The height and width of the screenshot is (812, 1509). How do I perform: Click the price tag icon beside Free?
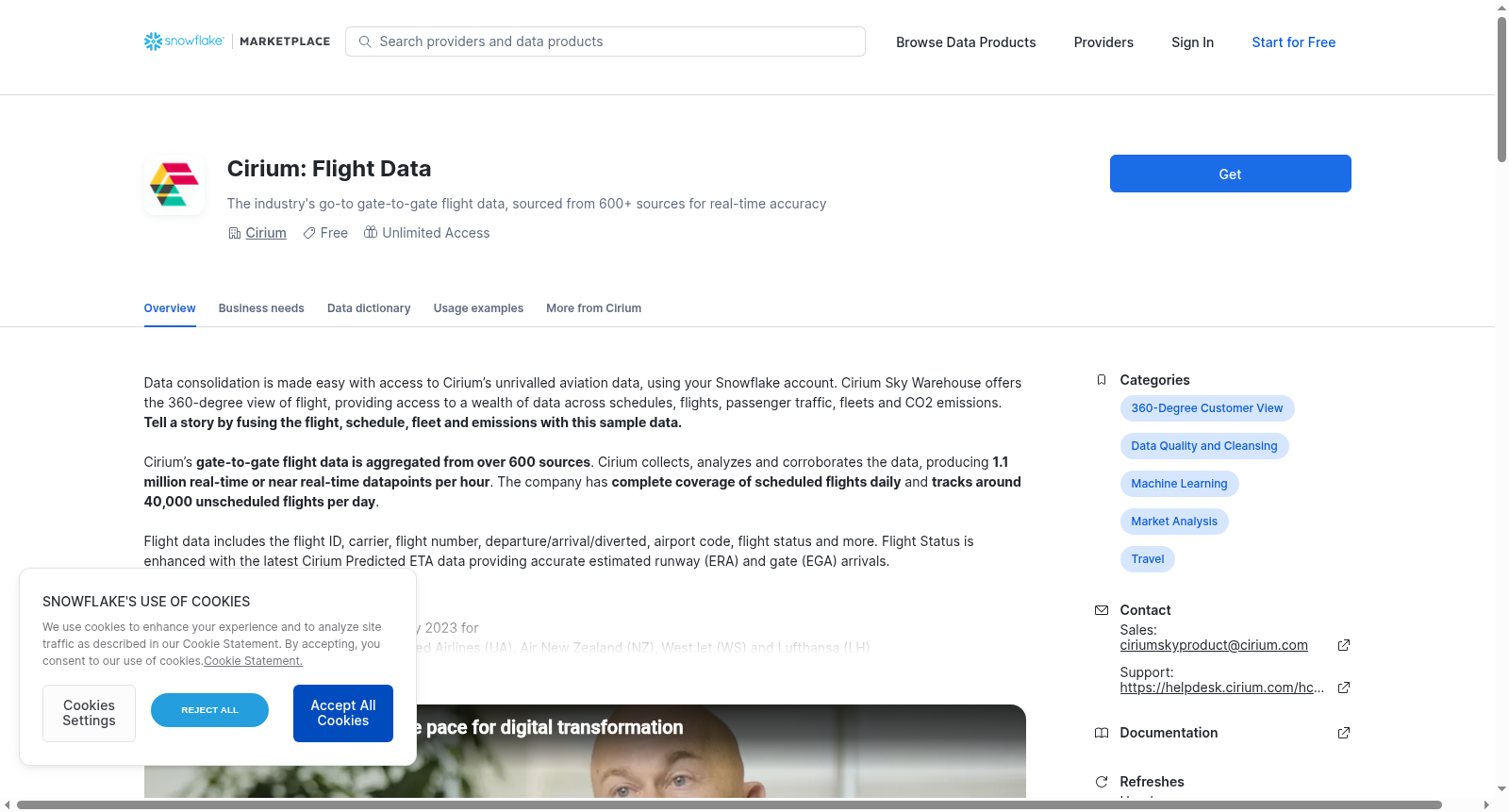pos(309,233)
